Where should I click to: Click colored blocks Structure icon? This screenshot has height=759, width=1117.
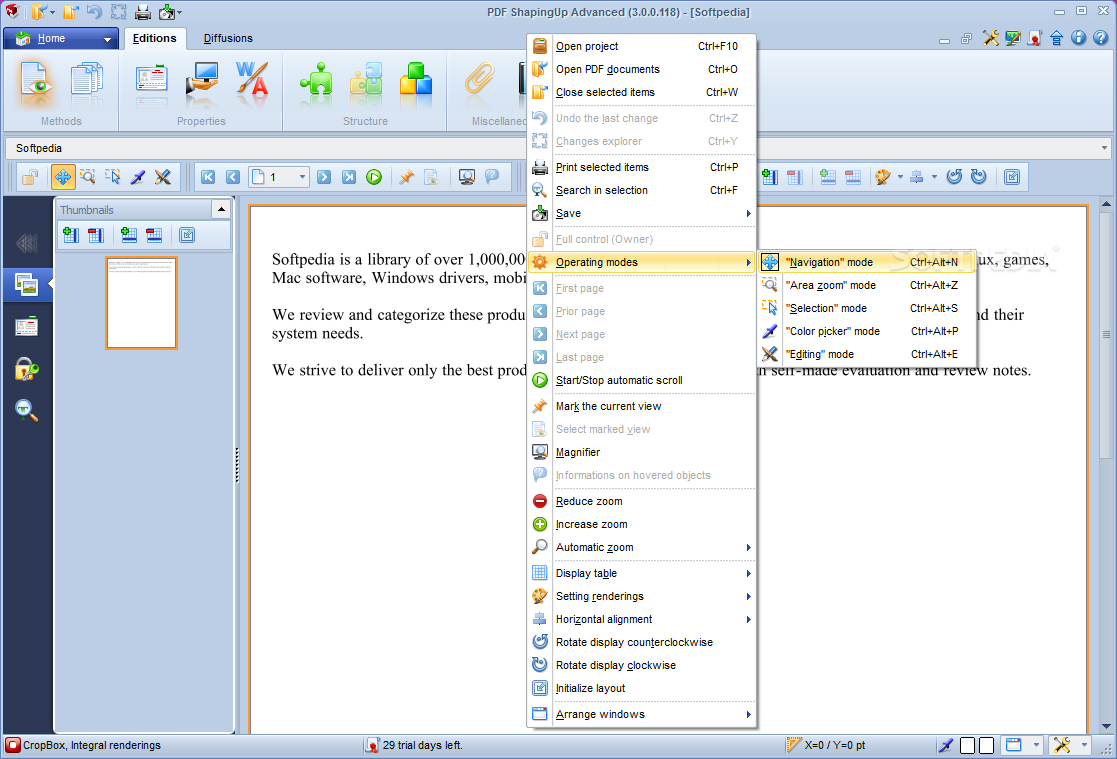pyautogui.click(x=416, y=80)
